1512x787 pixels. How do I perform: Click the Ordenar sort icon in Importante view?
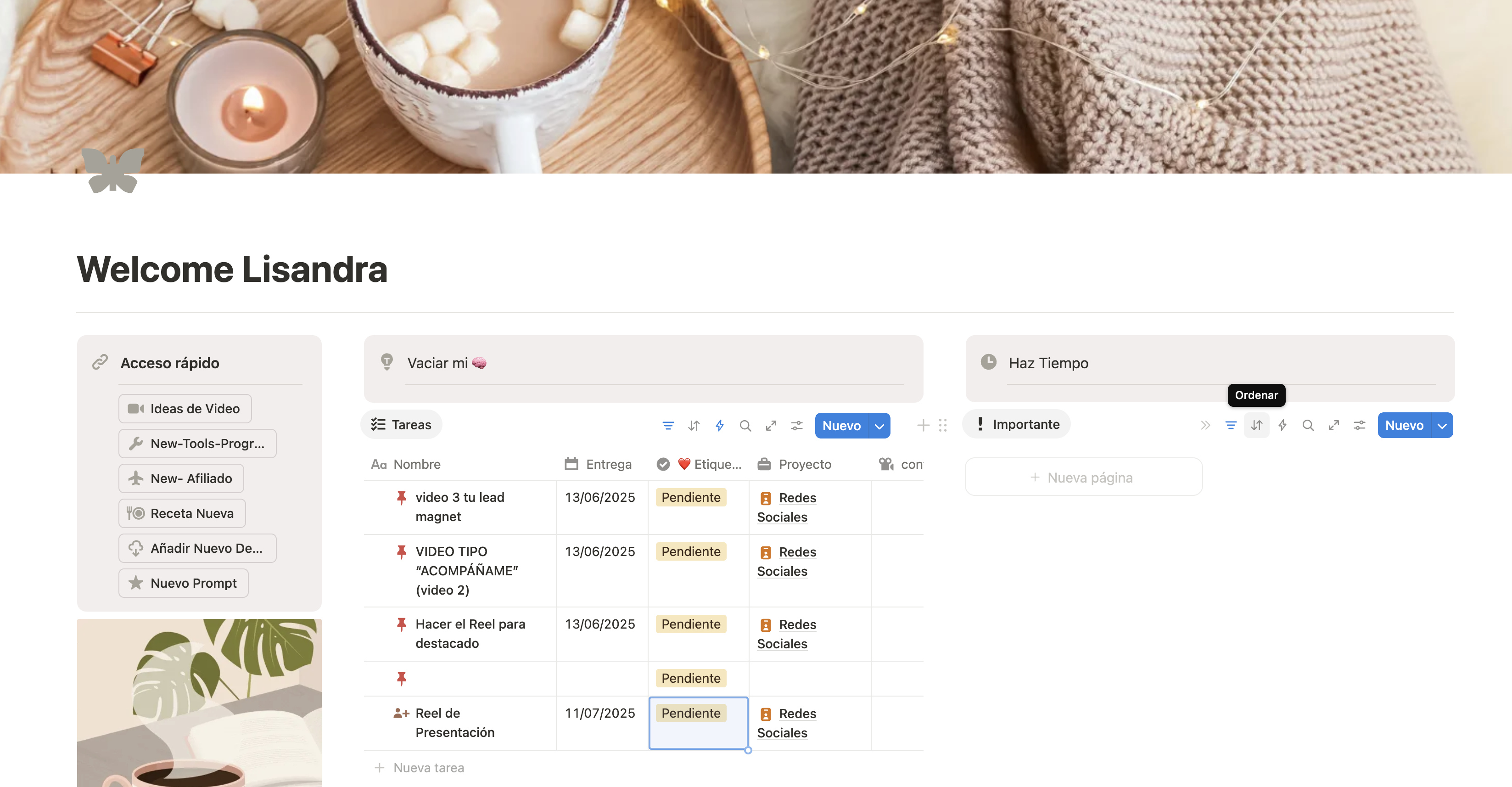[x=1256, y=425]
